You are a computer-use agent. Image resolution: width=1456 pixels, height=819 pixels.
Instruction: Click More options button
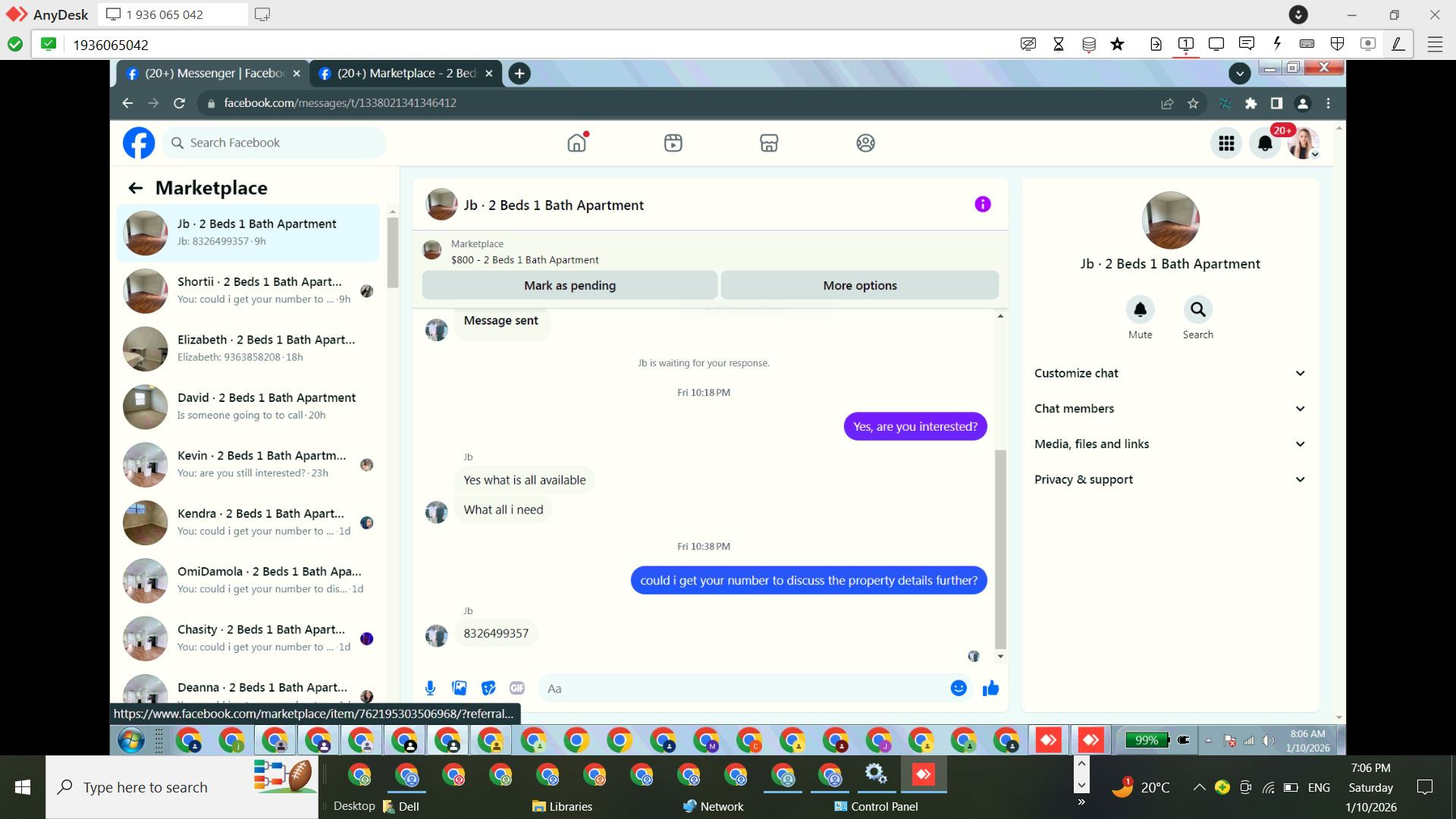[859, 285]
